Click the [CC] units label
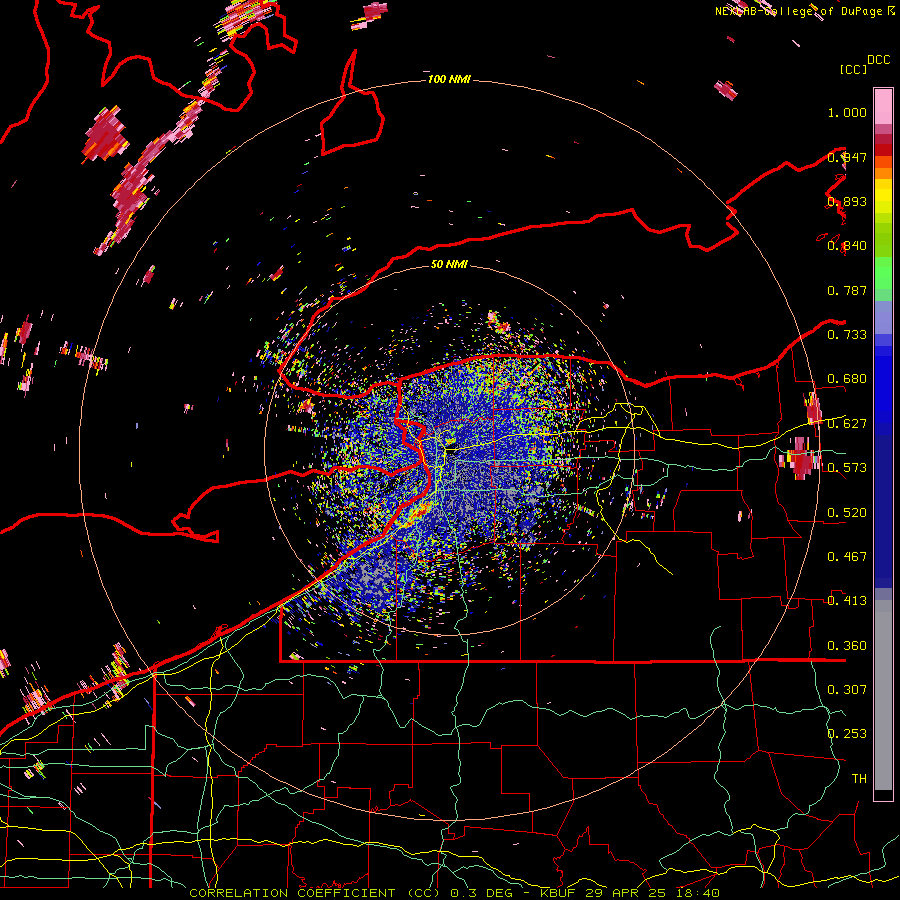Image resolution: width=900 pixels, height=900 pixels. [x=853, y=69]
